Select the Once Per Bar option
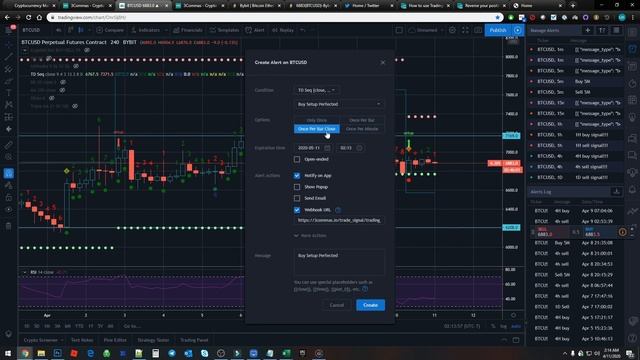The width and height of the screenshot is (640, 360). [x=362, y=120]
